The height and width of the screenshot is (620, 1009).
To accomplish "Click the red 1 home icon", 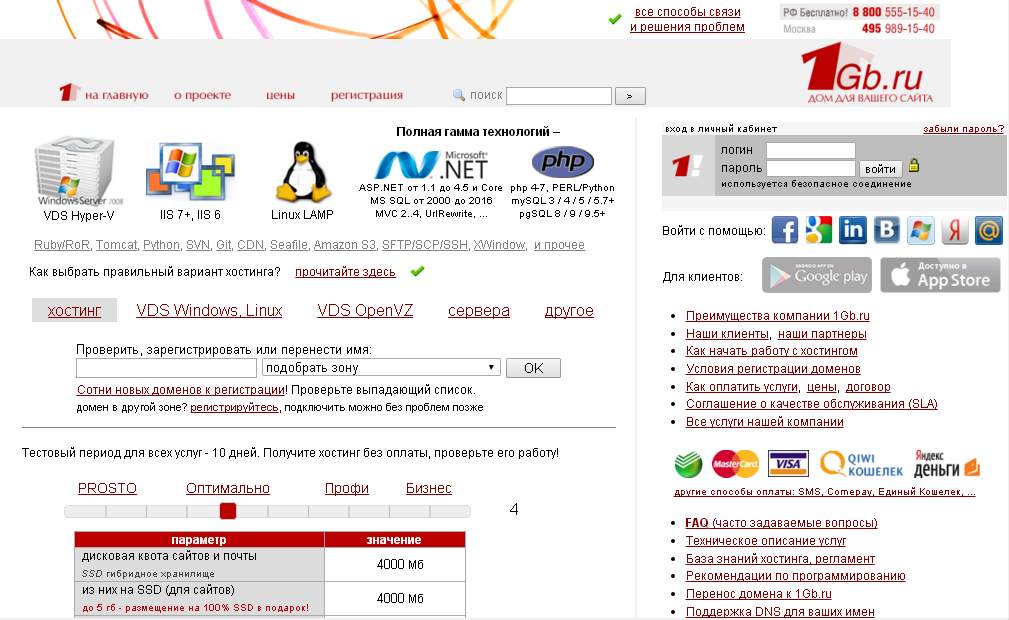I will [x=69, y=92].
